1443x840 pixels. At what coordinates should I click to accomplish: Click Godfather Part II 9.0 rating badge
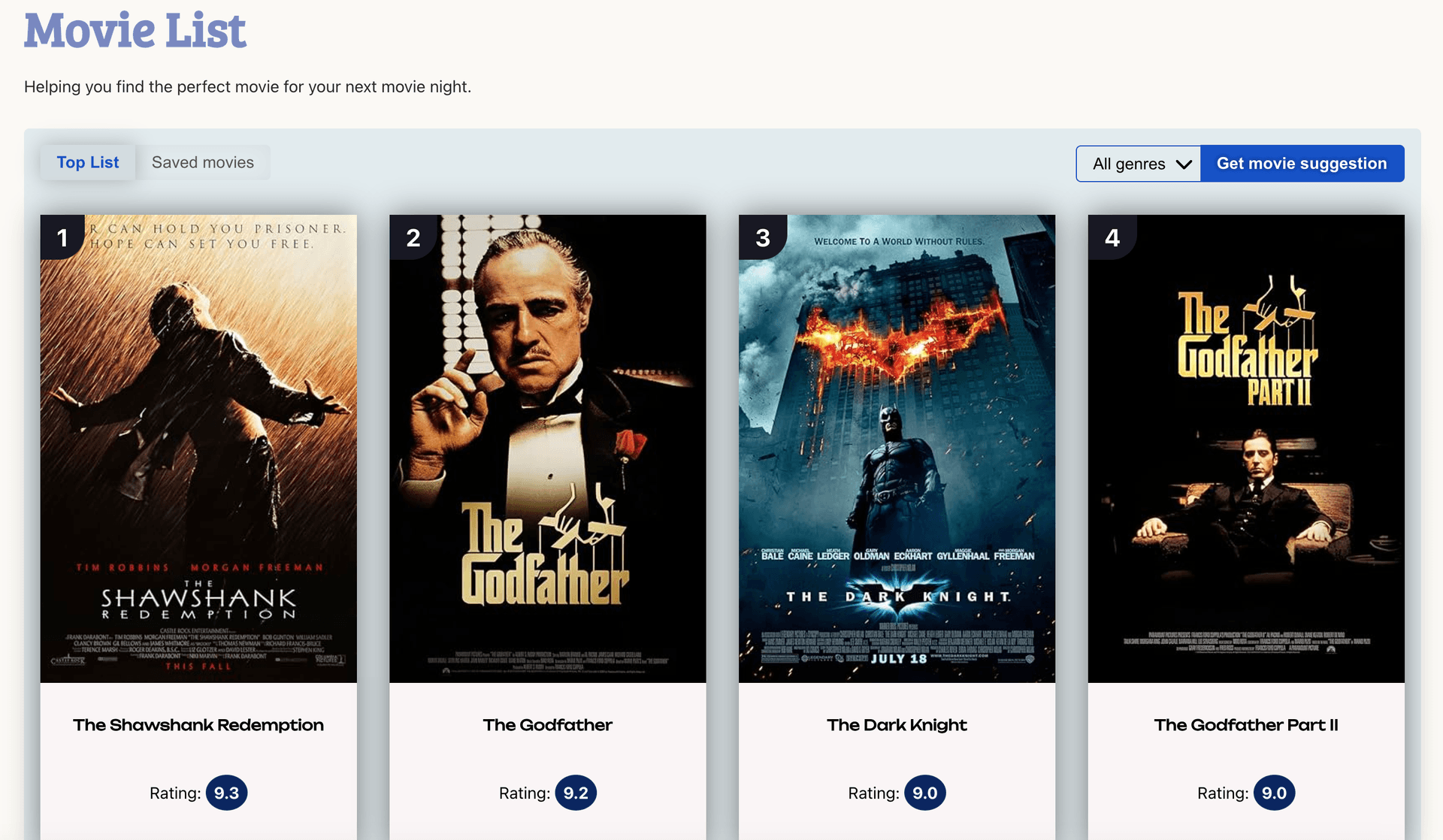(x=1274, y=793)
